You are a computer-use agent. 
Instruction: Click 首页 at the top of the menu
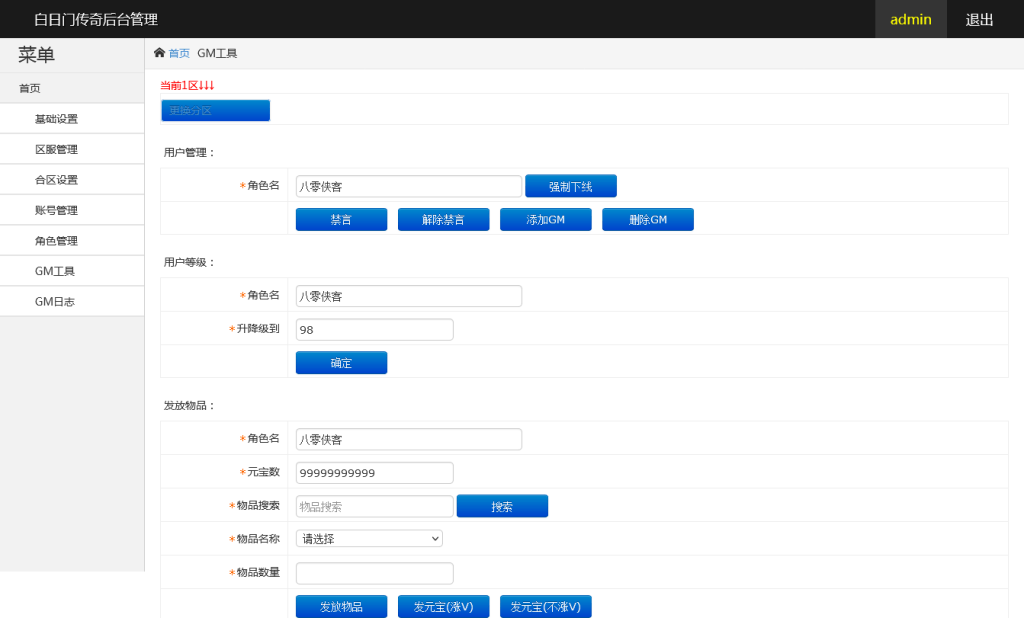tap(22, 88)
